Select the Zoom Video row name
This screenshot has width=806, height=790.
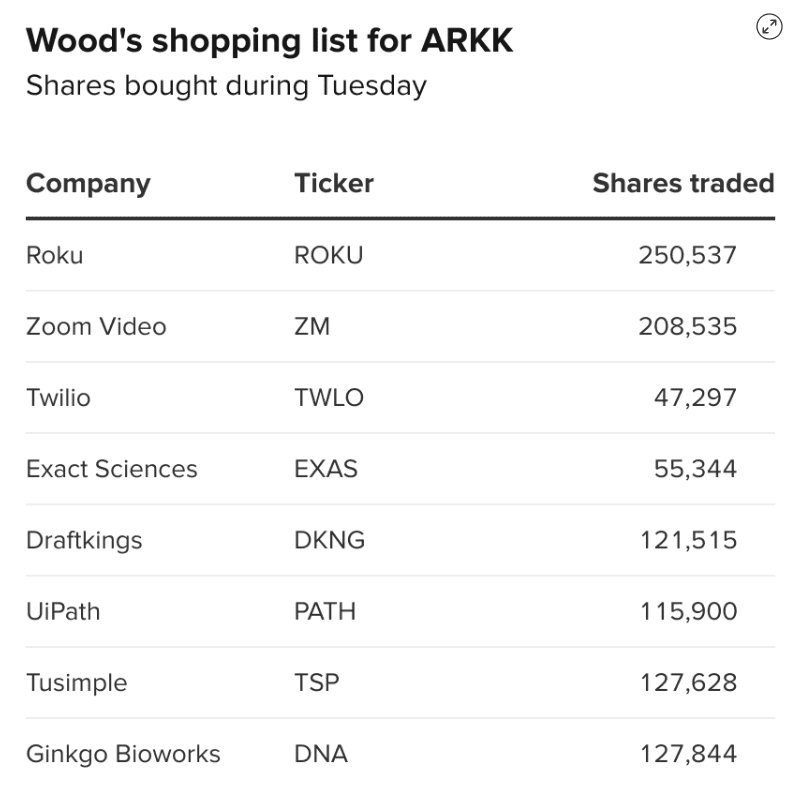[96, 327]
